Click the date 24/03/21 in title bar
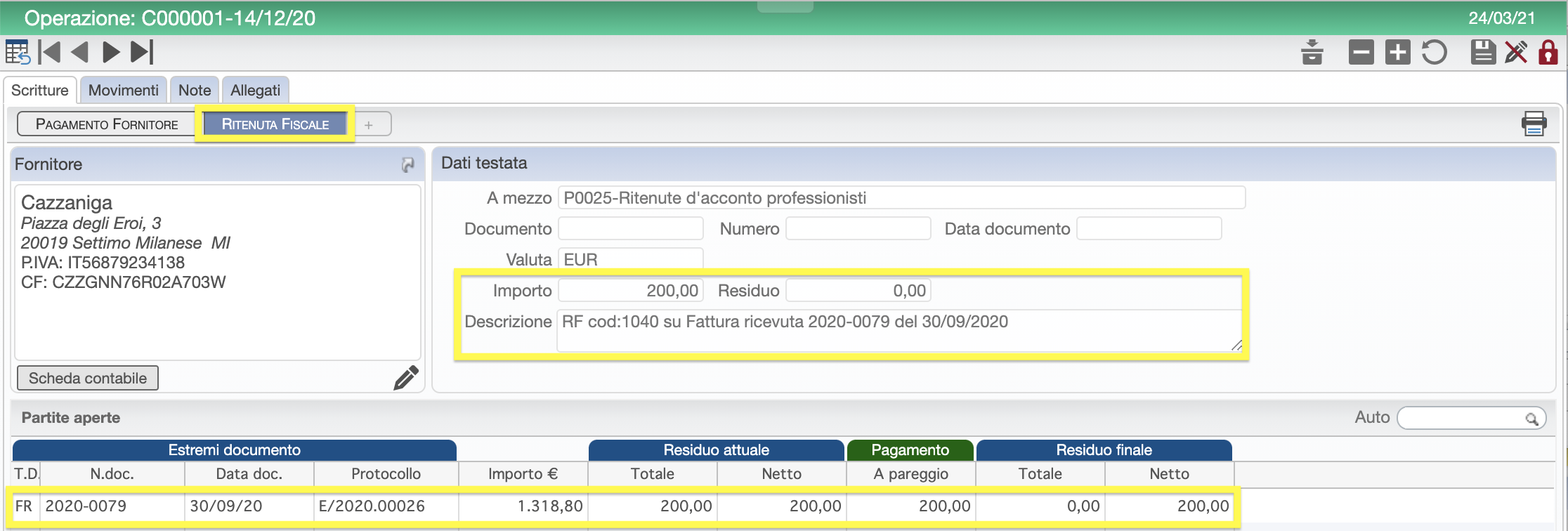This screenshot has width=1568, height=531. pyautogui.click(x=1502, y=18)
